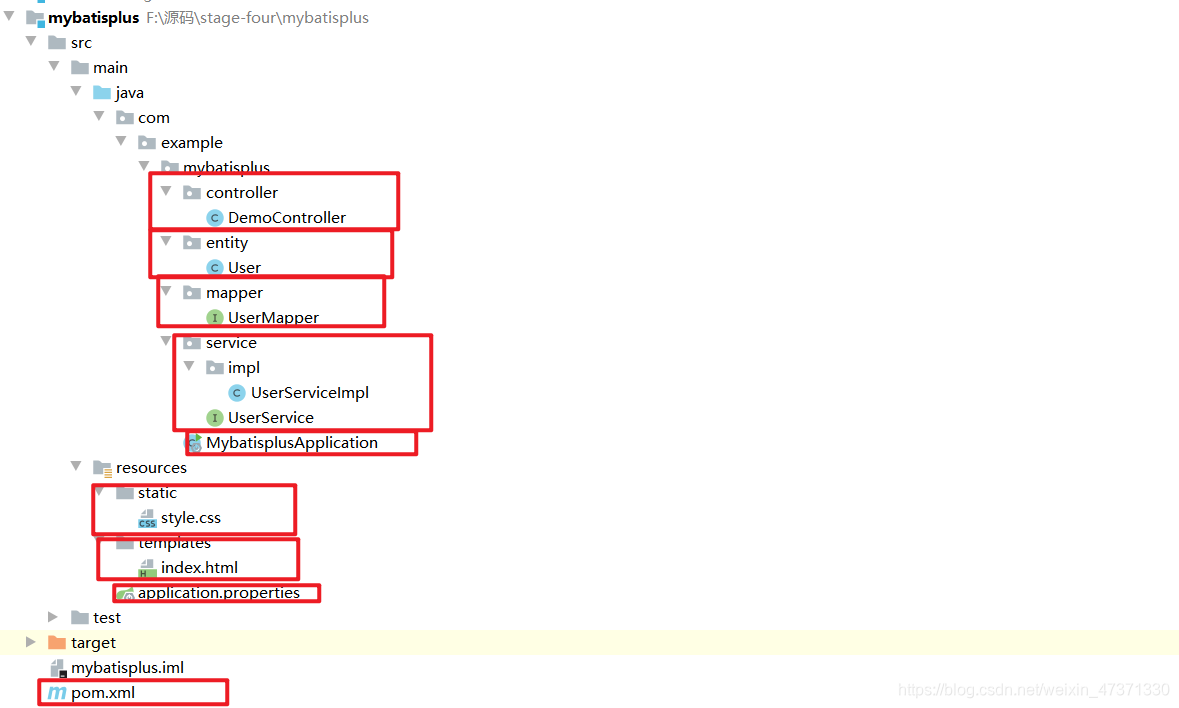Click the src folder icon
The height and width of the screenshot is (708, 1179).
57,42
